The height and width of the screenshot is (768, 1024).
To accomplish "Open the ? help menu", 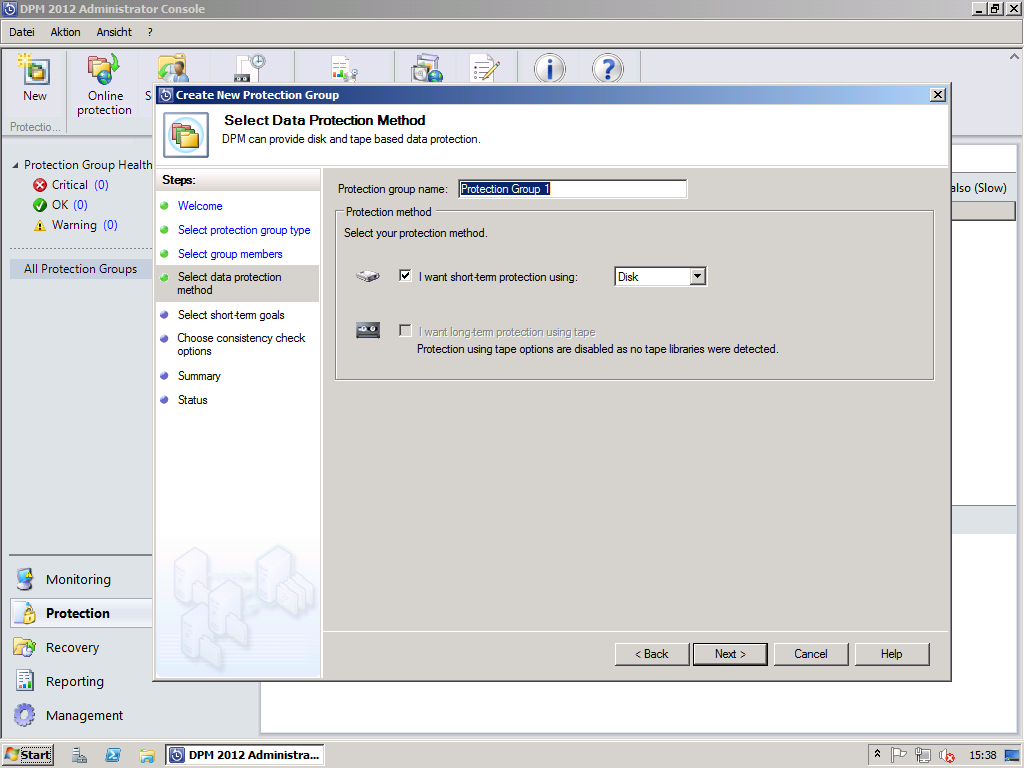I will pos(150,32).
